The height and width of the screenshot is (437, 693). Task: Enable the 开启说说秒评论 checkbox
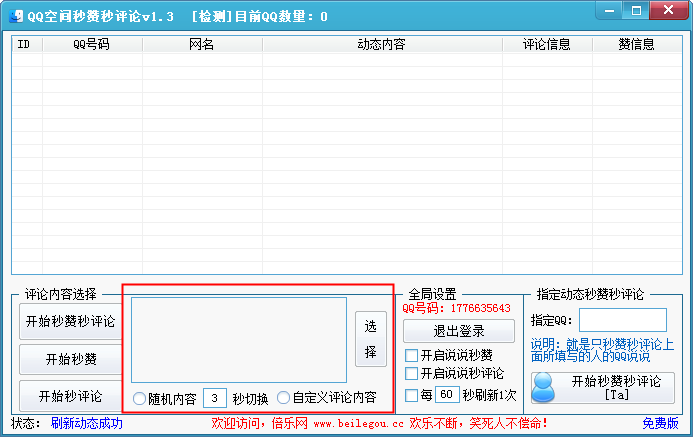pos(411,373)
